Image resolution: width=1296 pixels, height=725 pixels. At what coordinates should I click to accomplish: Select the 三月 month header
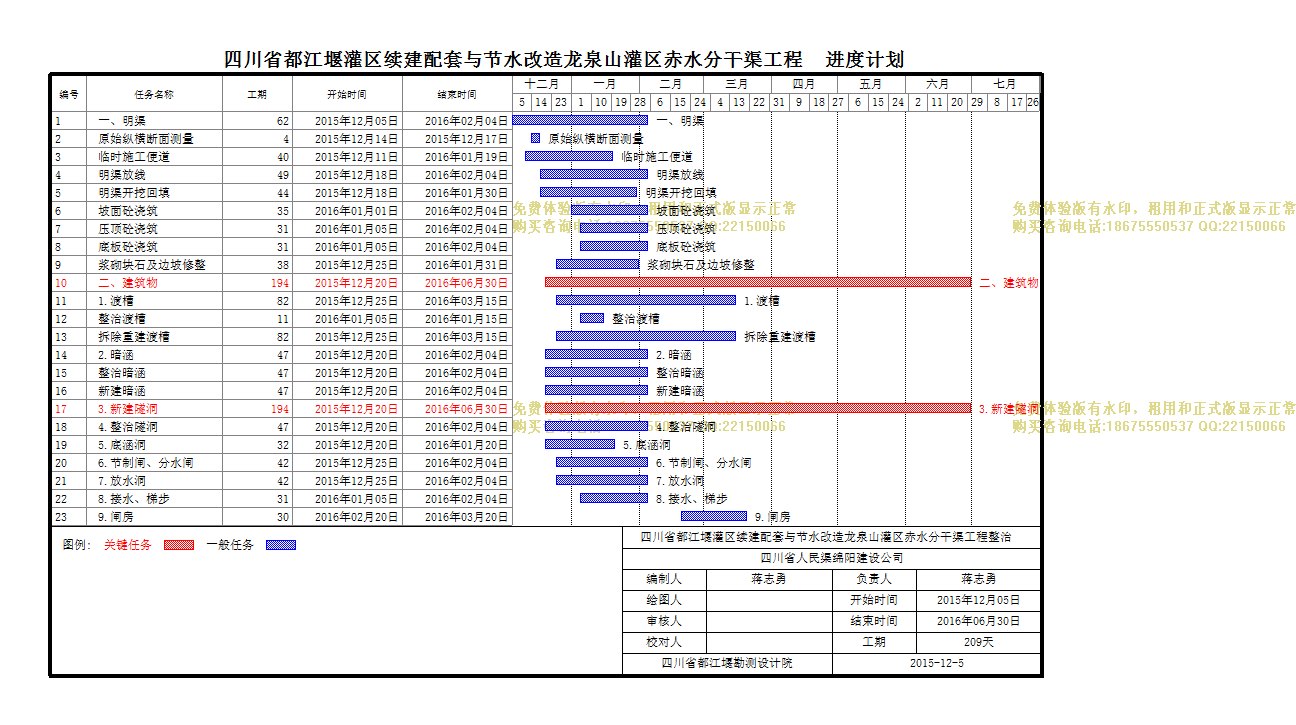click(x=737, y=84)
